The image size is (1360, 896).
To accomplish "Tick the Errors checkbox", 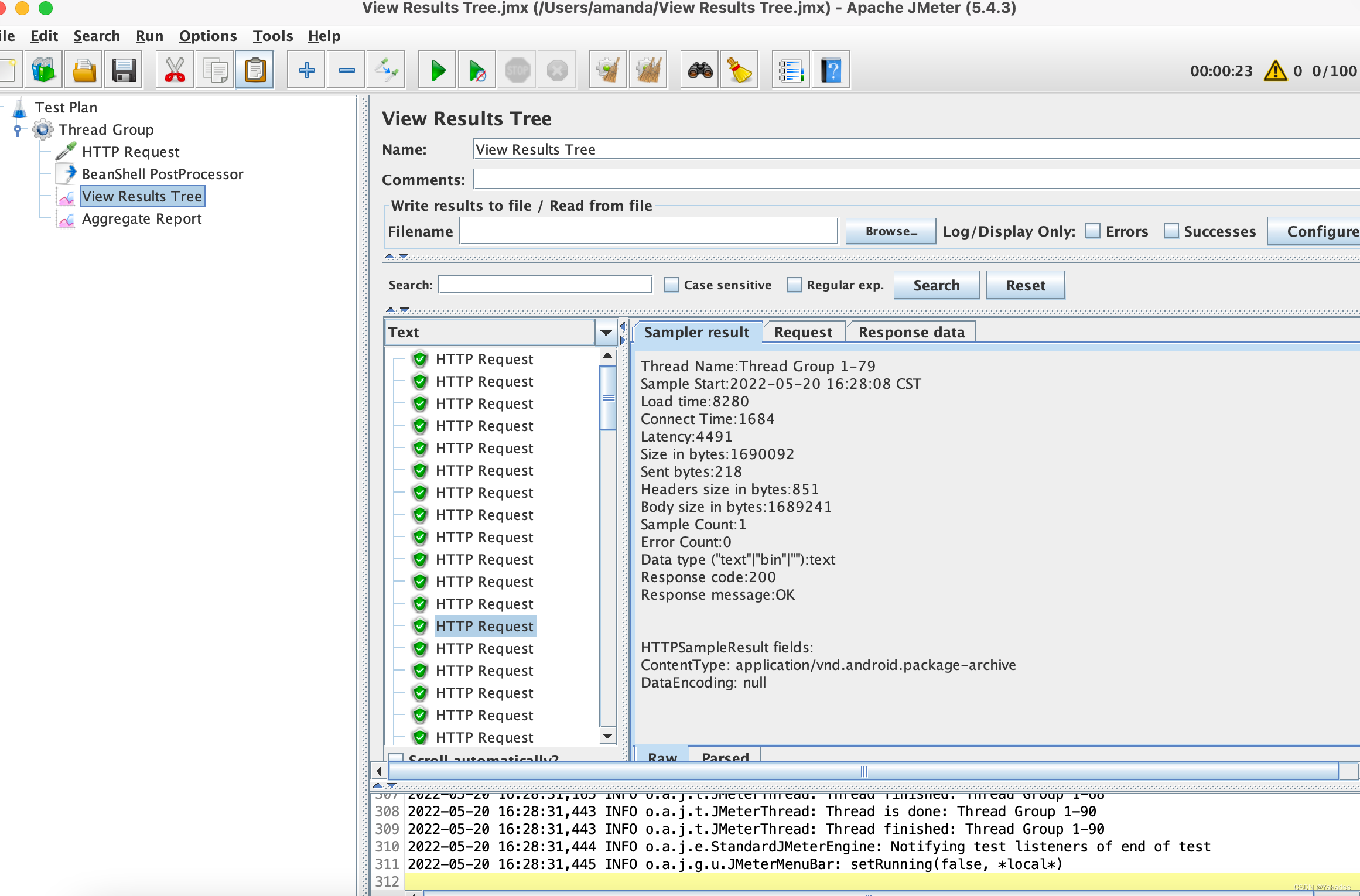I will [1093, 231].
